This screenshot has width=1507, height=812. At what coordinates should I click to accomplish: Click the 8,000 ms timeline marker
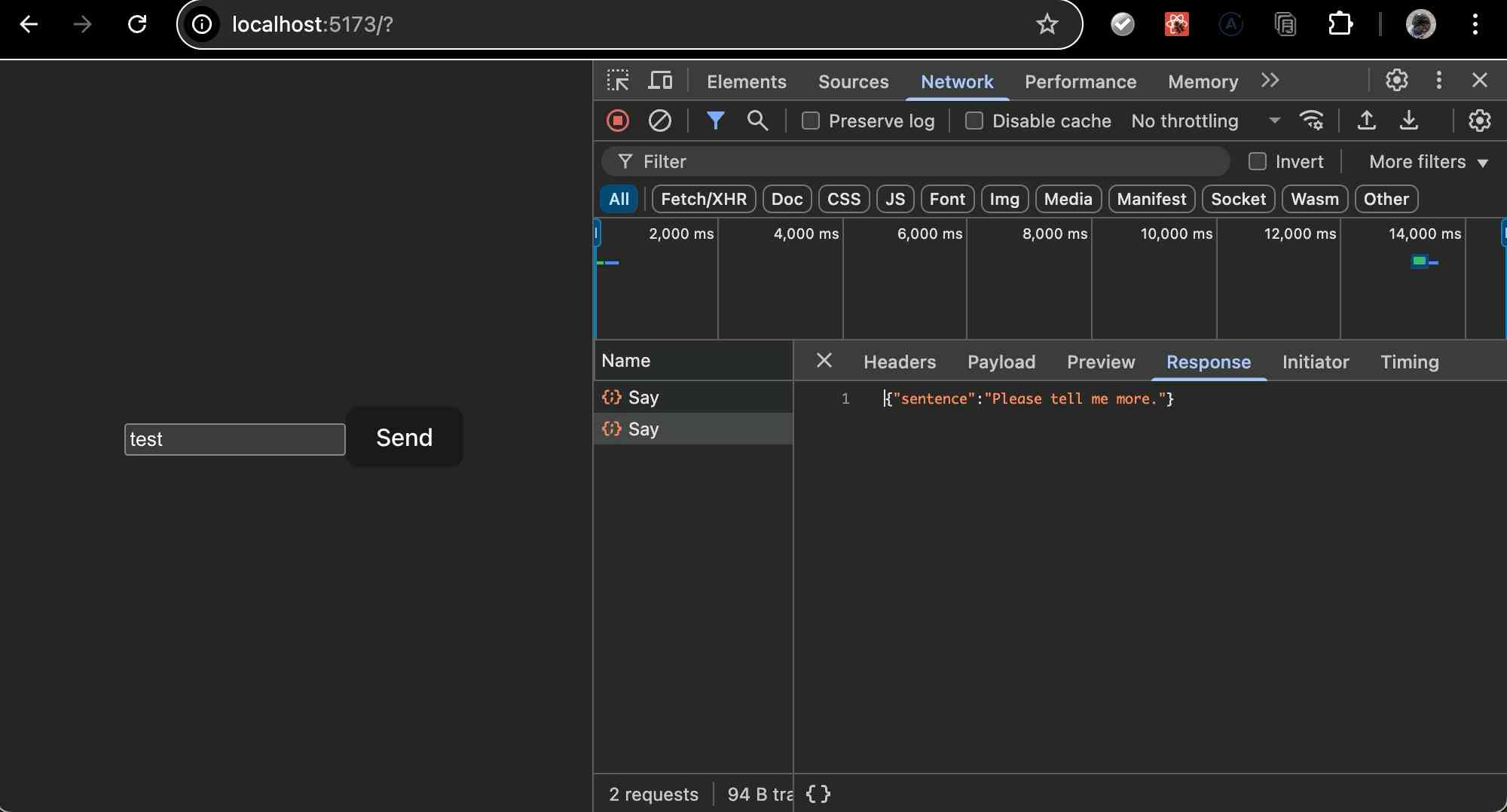pos(1054,234)
